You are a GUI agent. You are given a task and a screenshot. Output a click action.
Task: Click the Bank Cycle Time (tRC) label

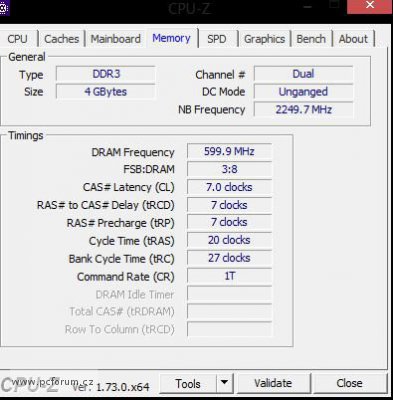[122, 259]
